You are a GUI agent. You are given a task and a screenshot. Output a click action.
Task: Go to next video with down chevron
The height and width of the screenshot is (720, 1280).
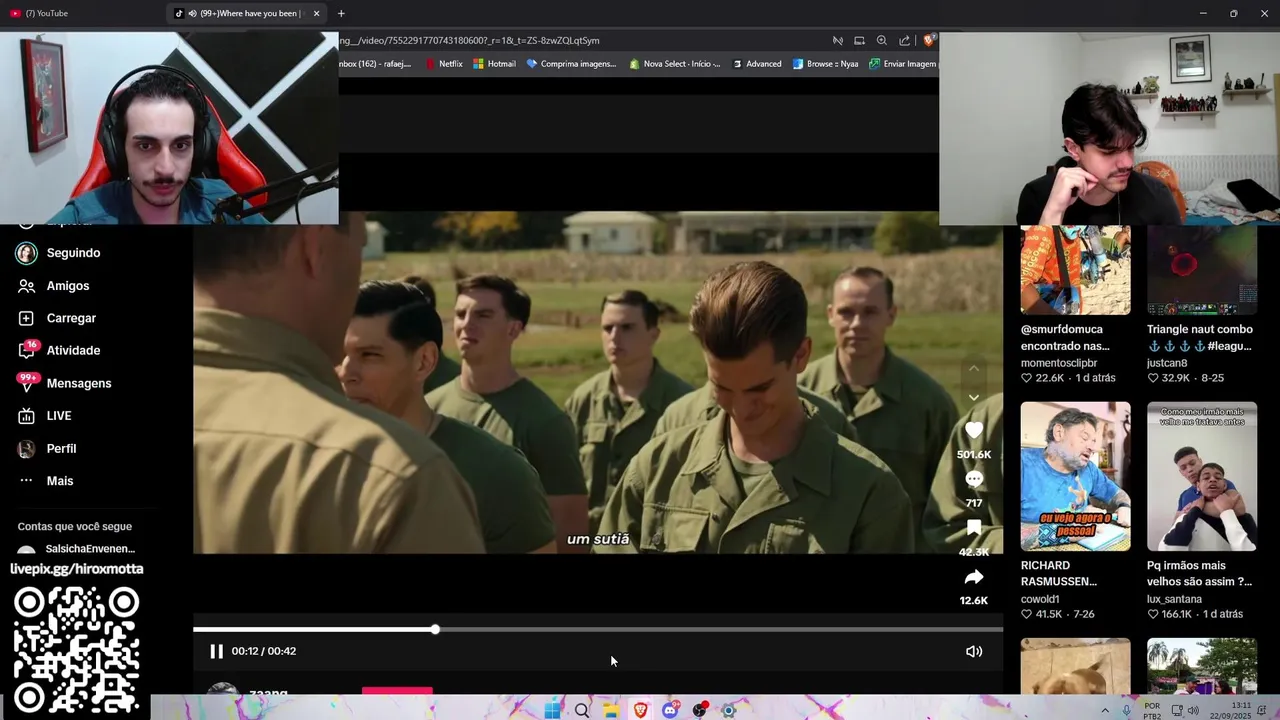click(974, 398)
